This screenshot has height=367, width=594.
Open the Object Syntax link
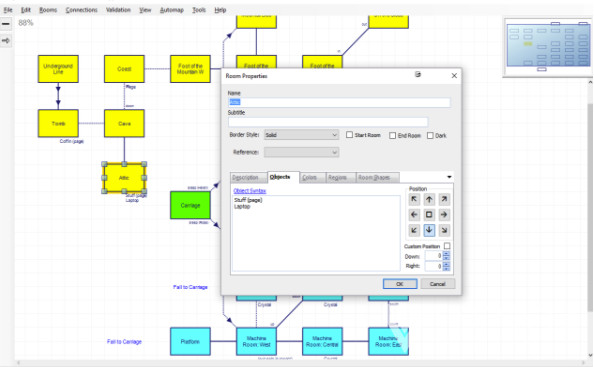[x=250, y=191]
